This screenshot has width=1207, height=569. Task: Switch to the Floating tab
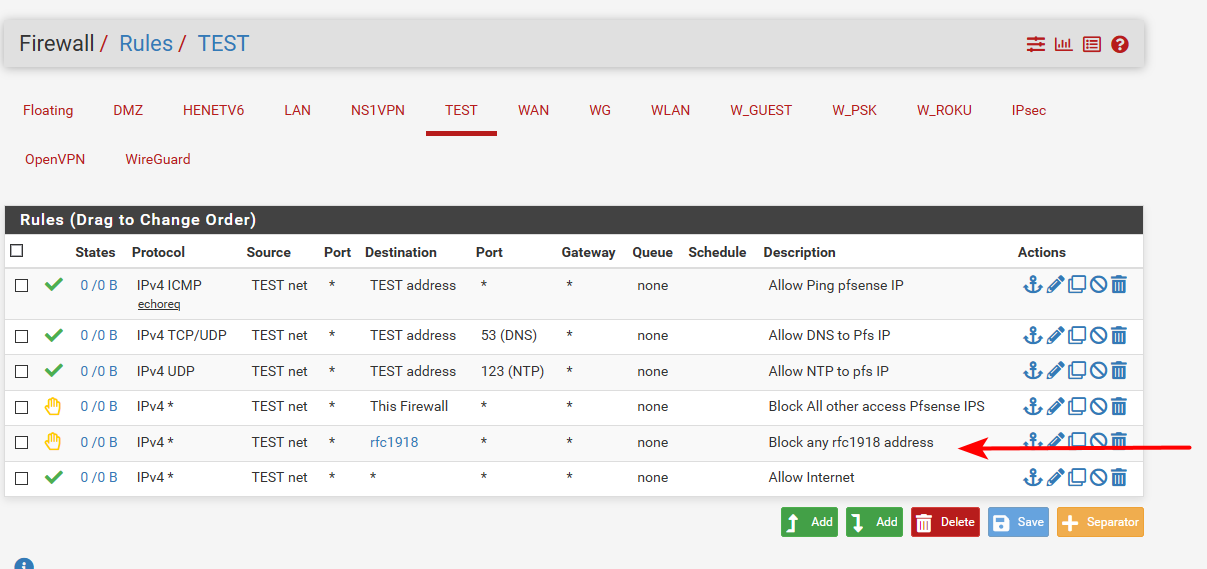pos(48,110)
